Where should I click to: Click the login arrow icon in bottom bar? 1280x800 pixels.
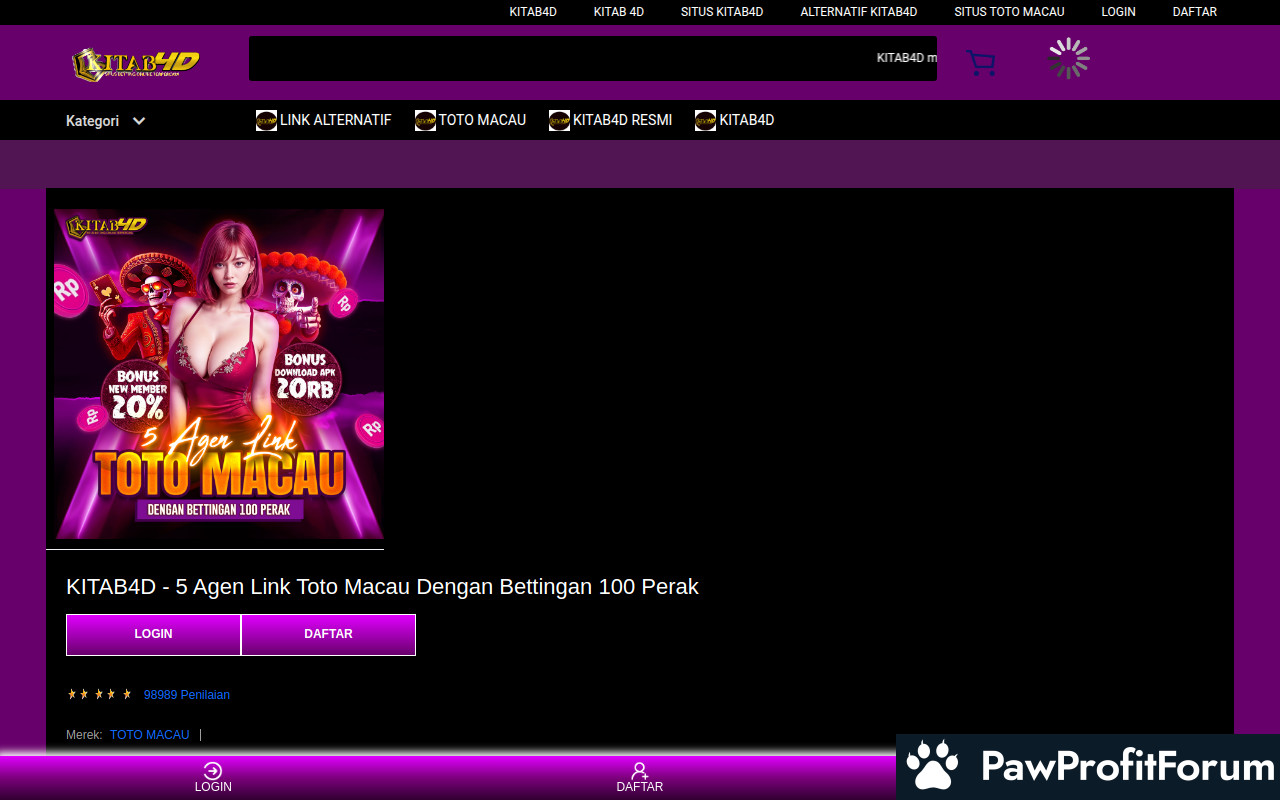pyautogui.click(x=212, y=770)
